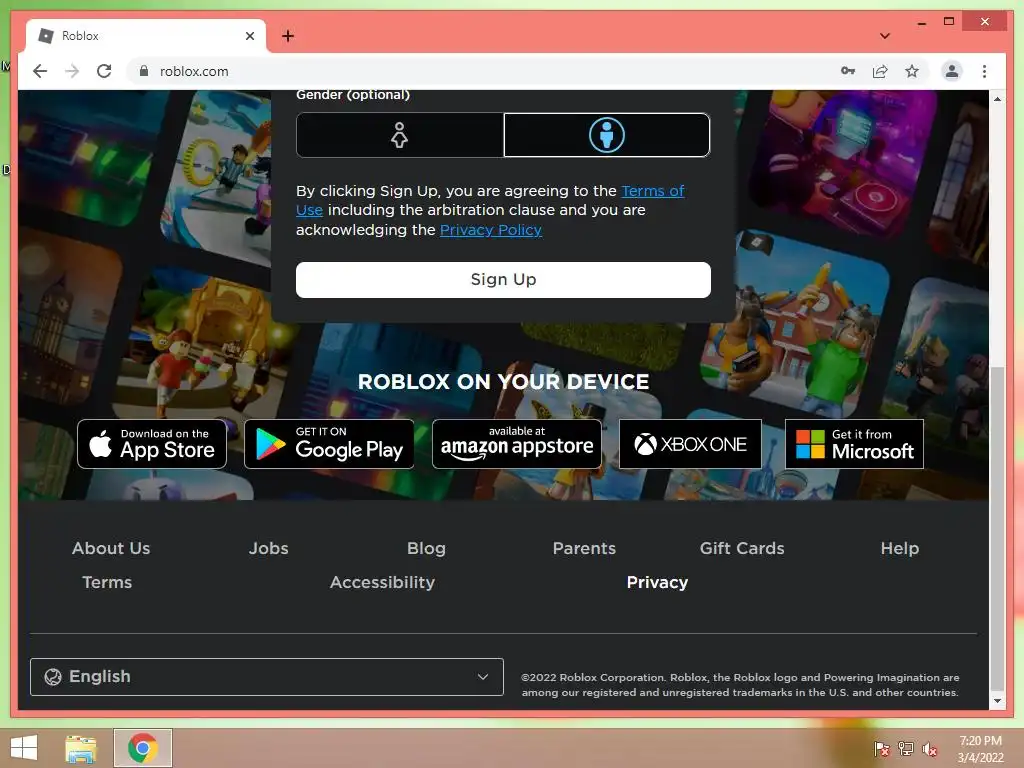Image resolution: width=1024 pixels, height=768 pixels.
Task: Select the Roblox browser tab
Action: coord(146,36)
